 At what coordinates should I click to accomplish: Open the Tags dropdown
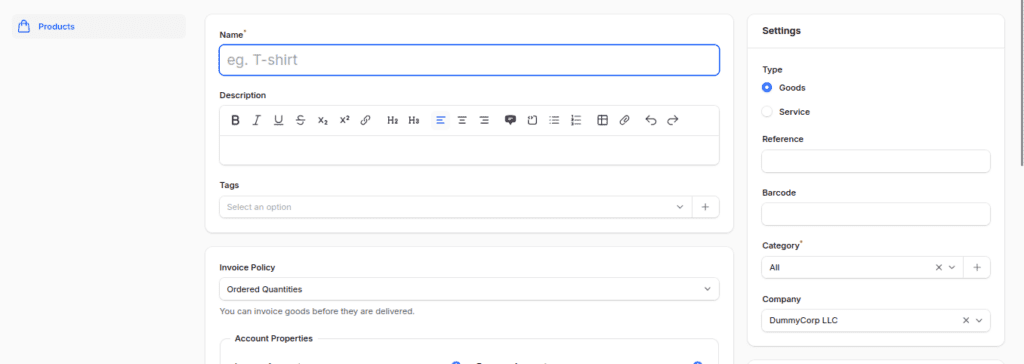[x=456, y=207]
